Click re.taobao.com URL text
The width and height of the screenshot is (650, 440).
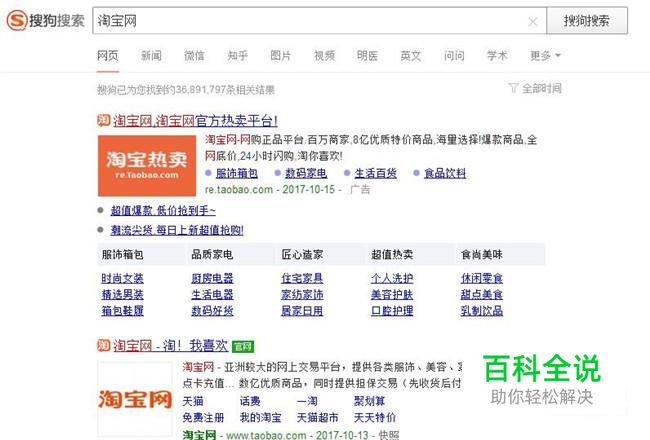[x=239, y=190]
